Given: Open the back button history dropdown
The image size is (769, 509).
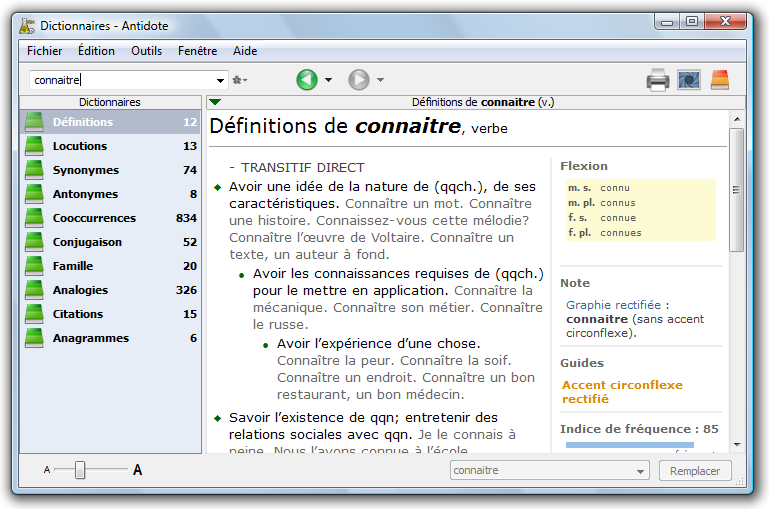Looking at the screenshot, I should [328, 80].
